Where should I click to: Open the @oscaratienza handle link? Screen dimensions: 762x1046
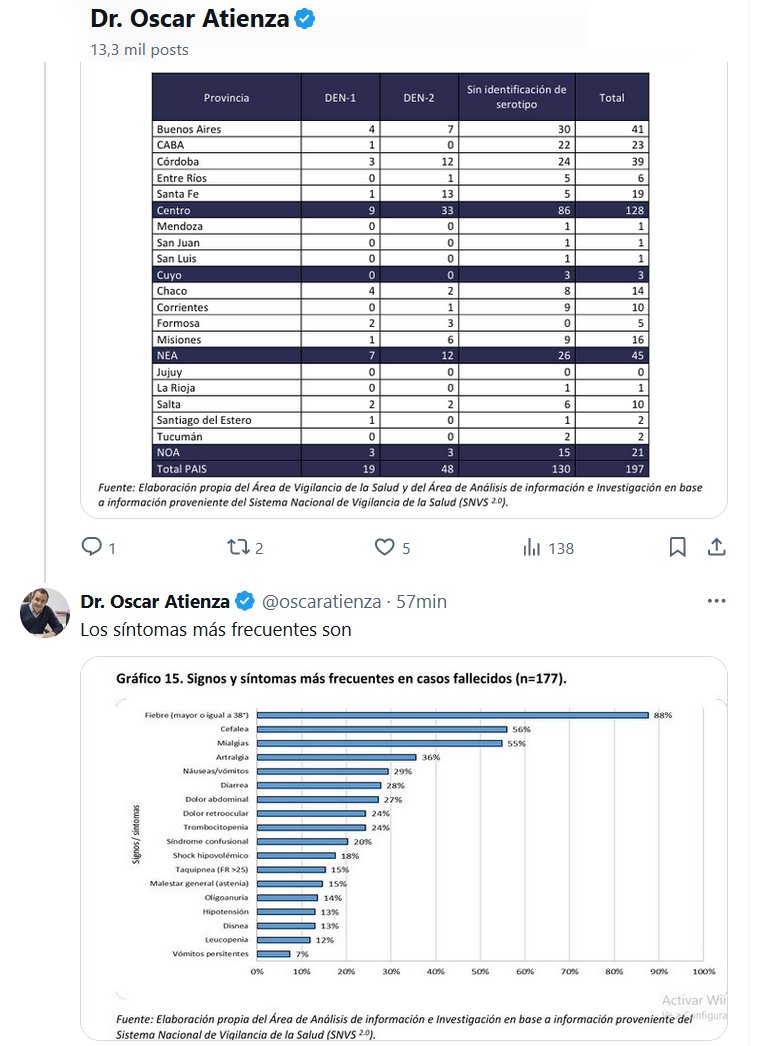tap(321, 601)
